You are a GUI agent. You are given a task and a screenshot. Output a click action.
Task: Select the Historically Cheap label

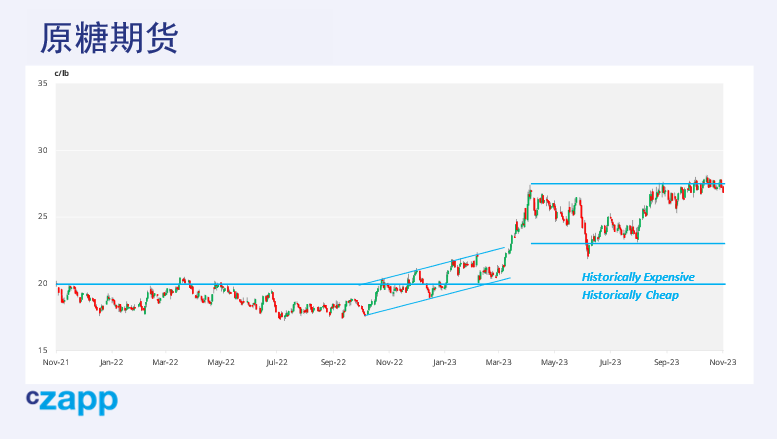tap(630, 295)
